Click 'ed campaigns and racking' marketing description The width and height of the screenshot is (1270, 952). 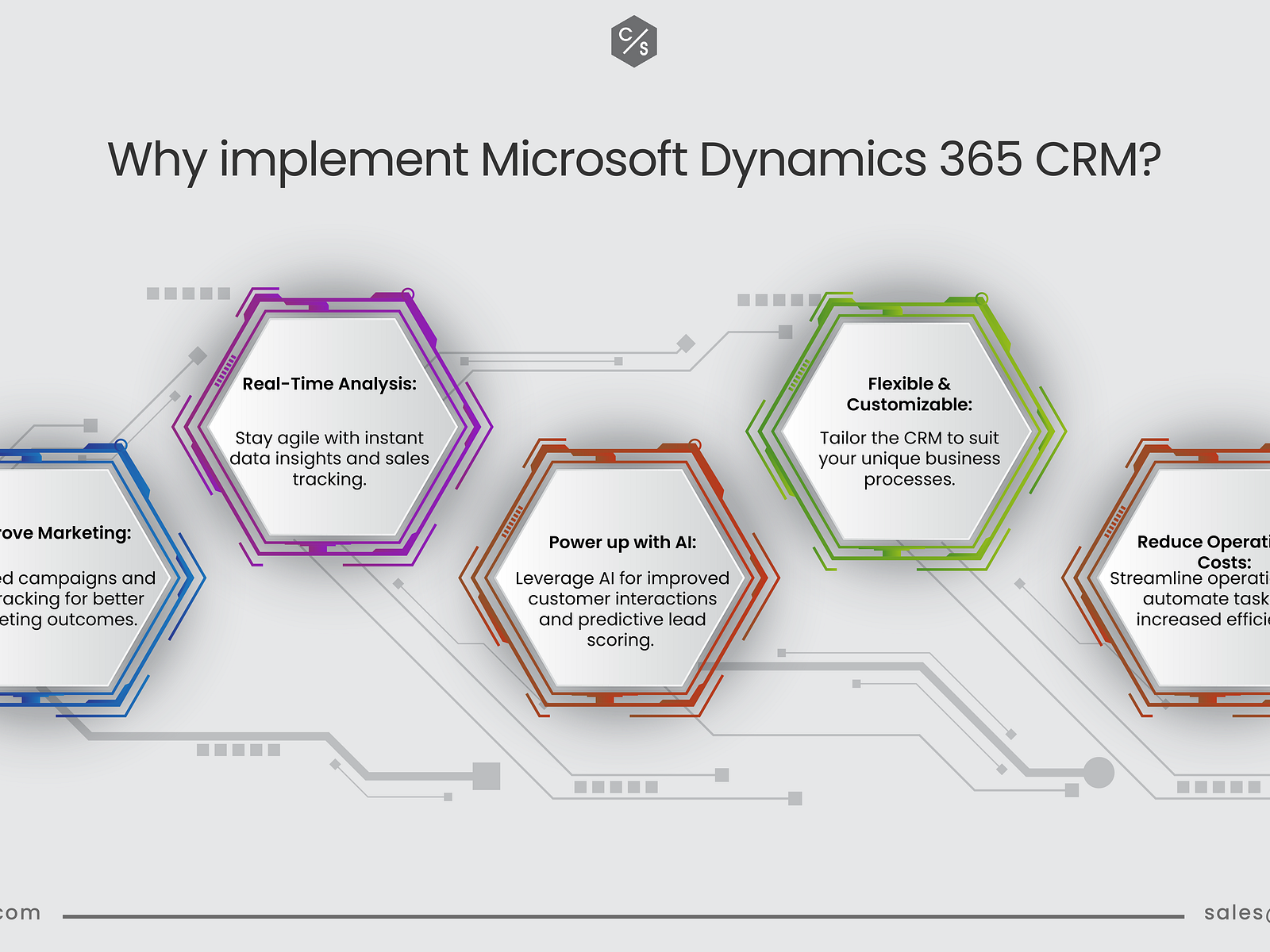(78, 599)
